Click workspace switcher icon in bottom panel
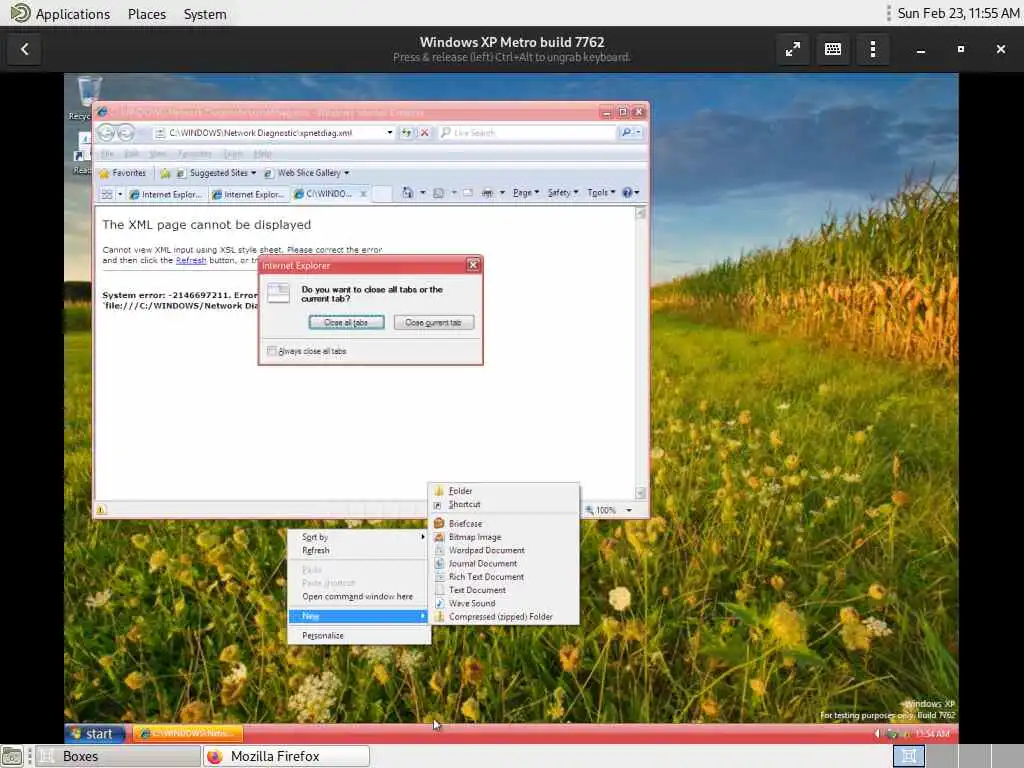Screen dimensions: 1024x768 [908, 756]
